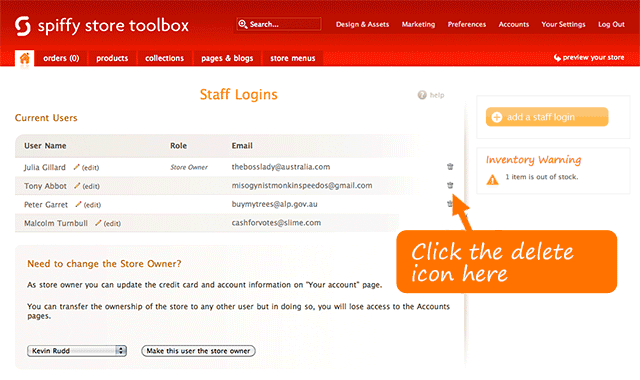Click pencil icon next to Julia Gillard
640x380 pixels.
76,167
